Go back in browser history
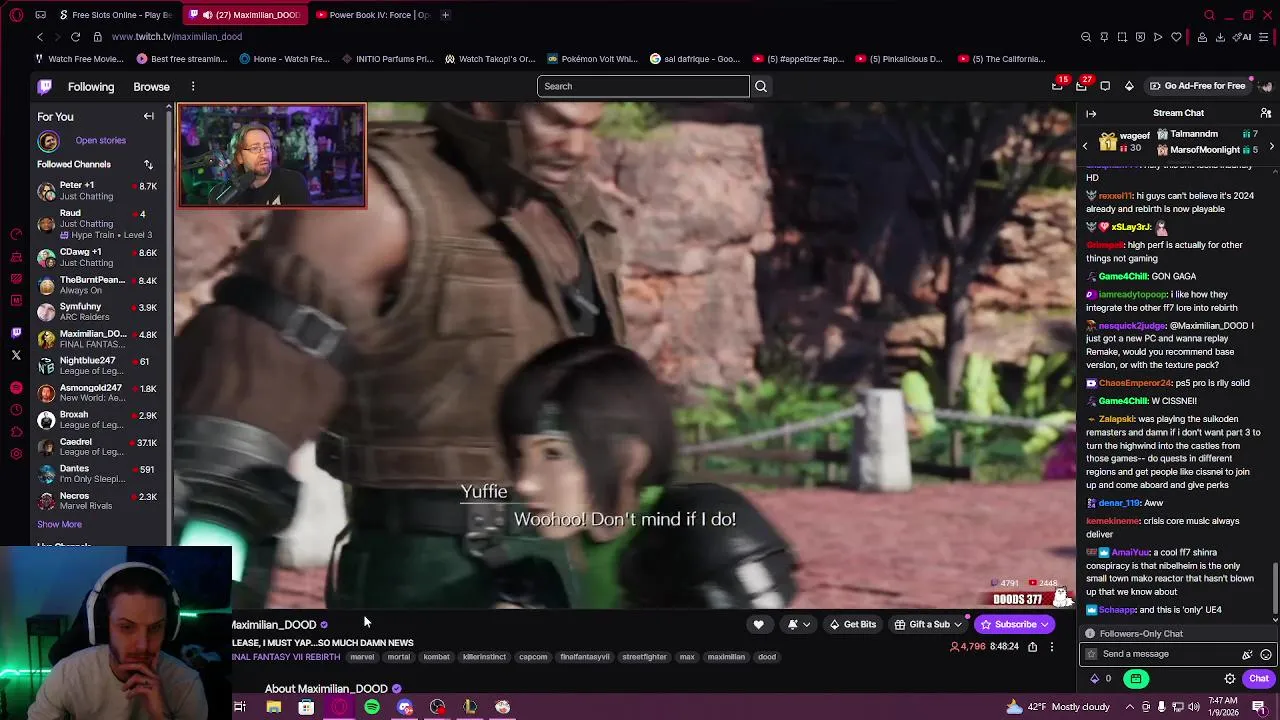 pos(40,37)
